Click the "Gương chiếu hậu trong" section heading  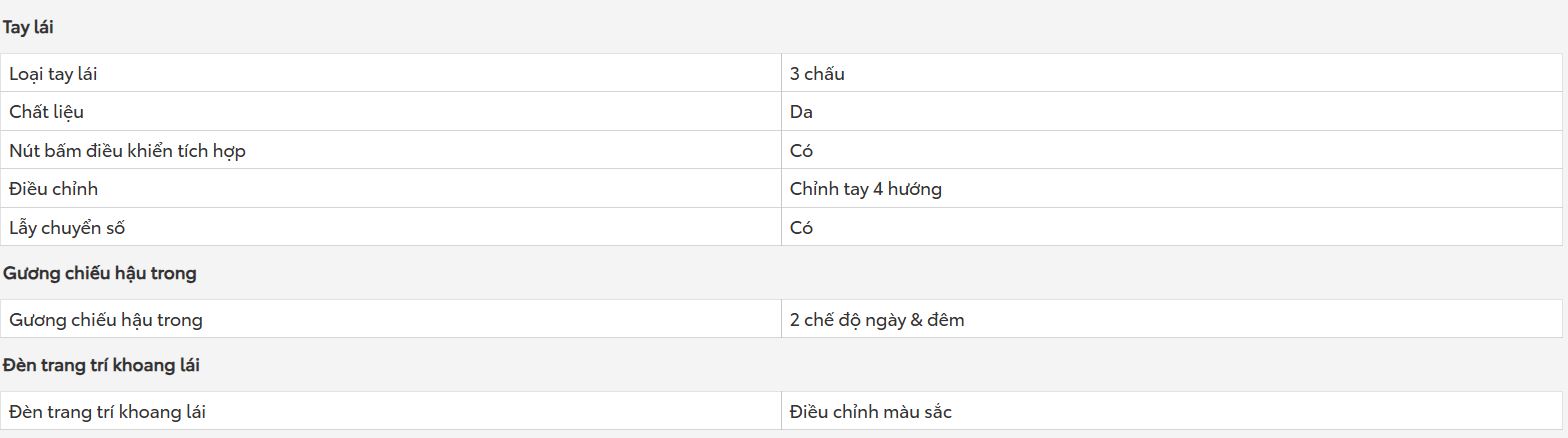[99, 273]
